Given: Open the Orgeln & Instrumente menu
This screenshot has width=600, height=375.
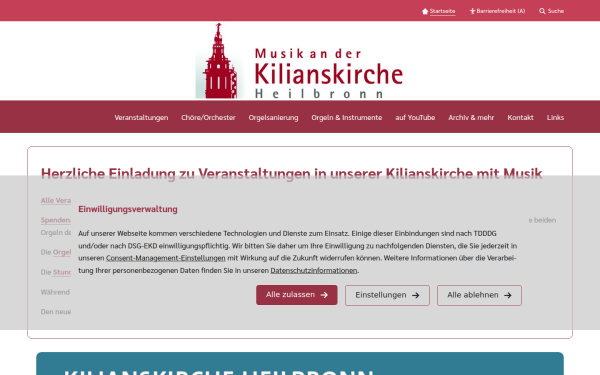Looking at the screenshot, I should (x=347, y=117).
